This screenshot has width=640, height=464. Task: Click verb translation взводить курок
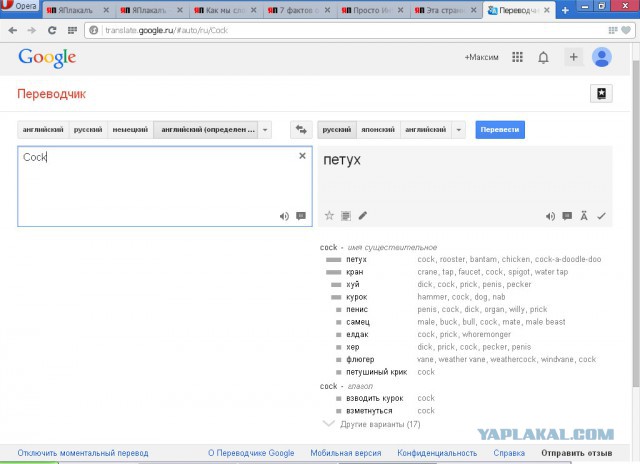375,398
